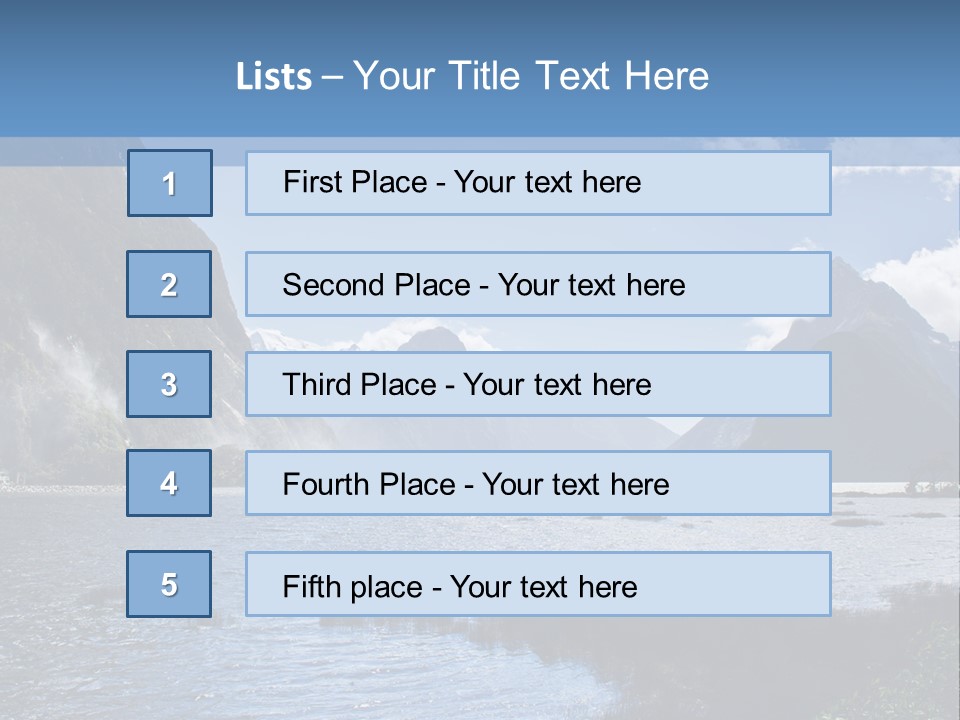Viewport: 960px width, 720px height.
Task: Click the word Fourth in list
Action: [326, 484]
